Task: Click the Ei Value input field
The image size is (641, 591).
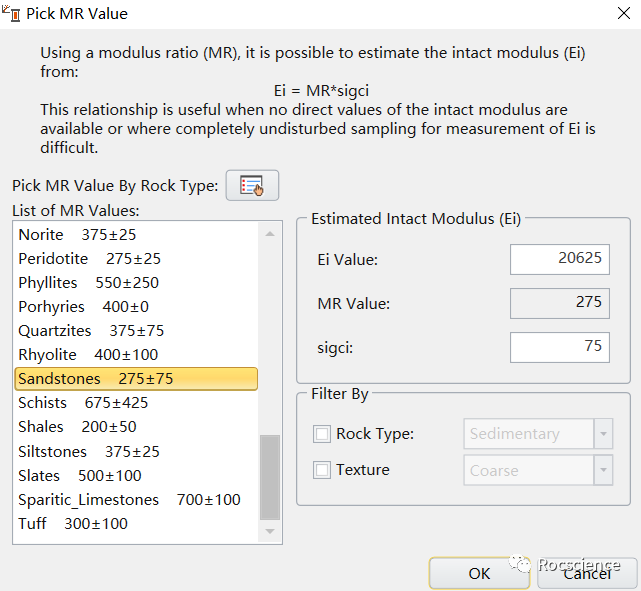Action: 559,259
